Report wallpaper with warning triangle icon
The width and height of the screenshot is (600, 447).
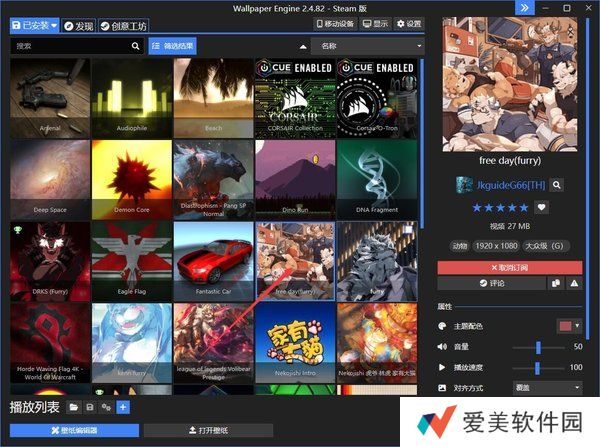click(574, 283)
